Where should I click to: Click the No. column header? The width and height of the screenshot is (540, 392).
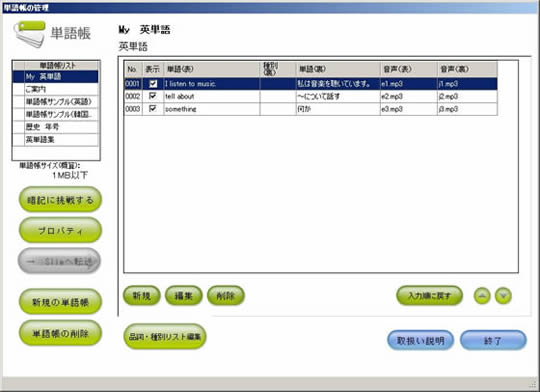pyautogui.click(x=133, y=69)
